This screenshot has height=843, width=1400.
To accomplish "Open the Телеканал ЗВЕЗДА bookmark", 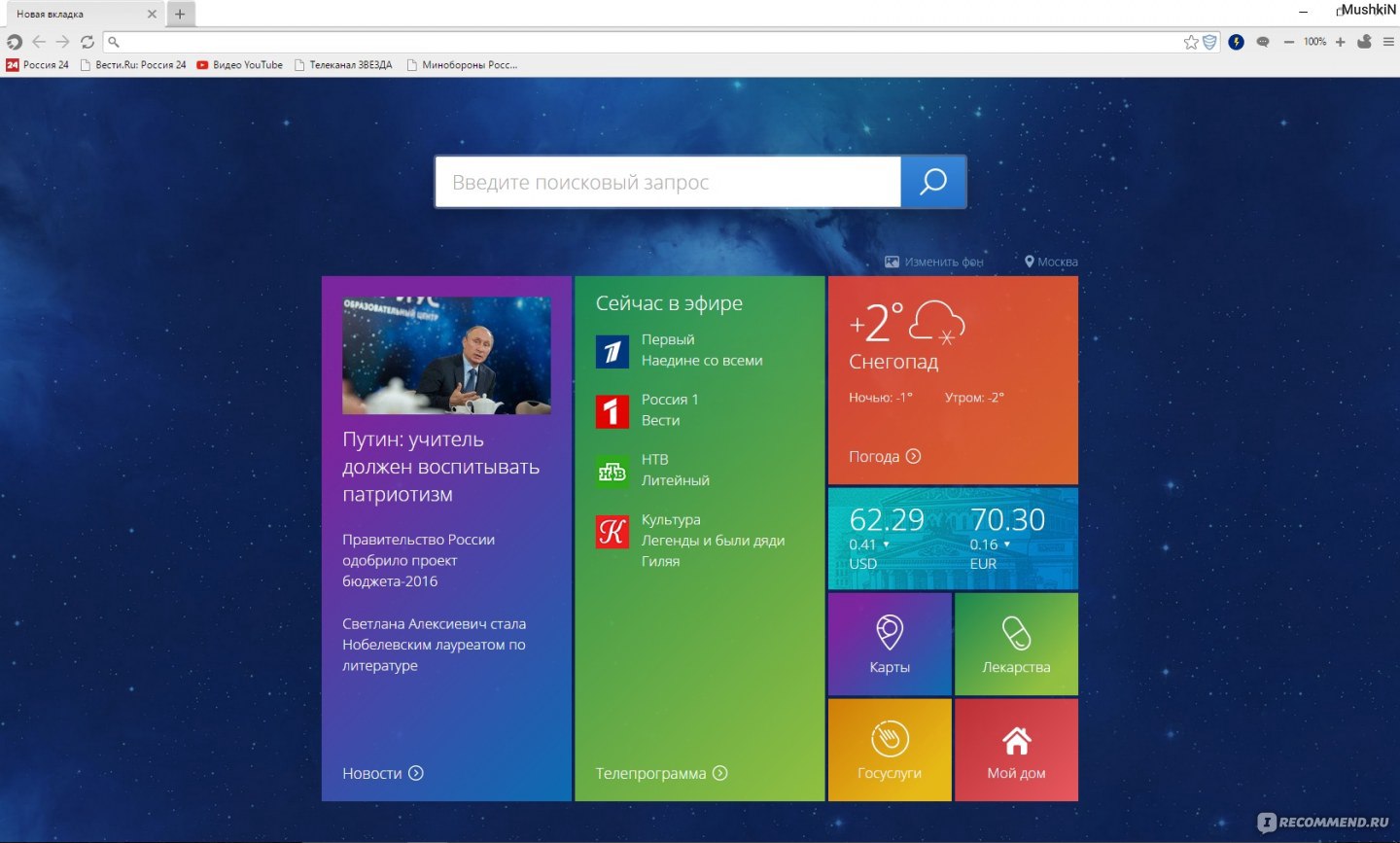I will [343, 65].
